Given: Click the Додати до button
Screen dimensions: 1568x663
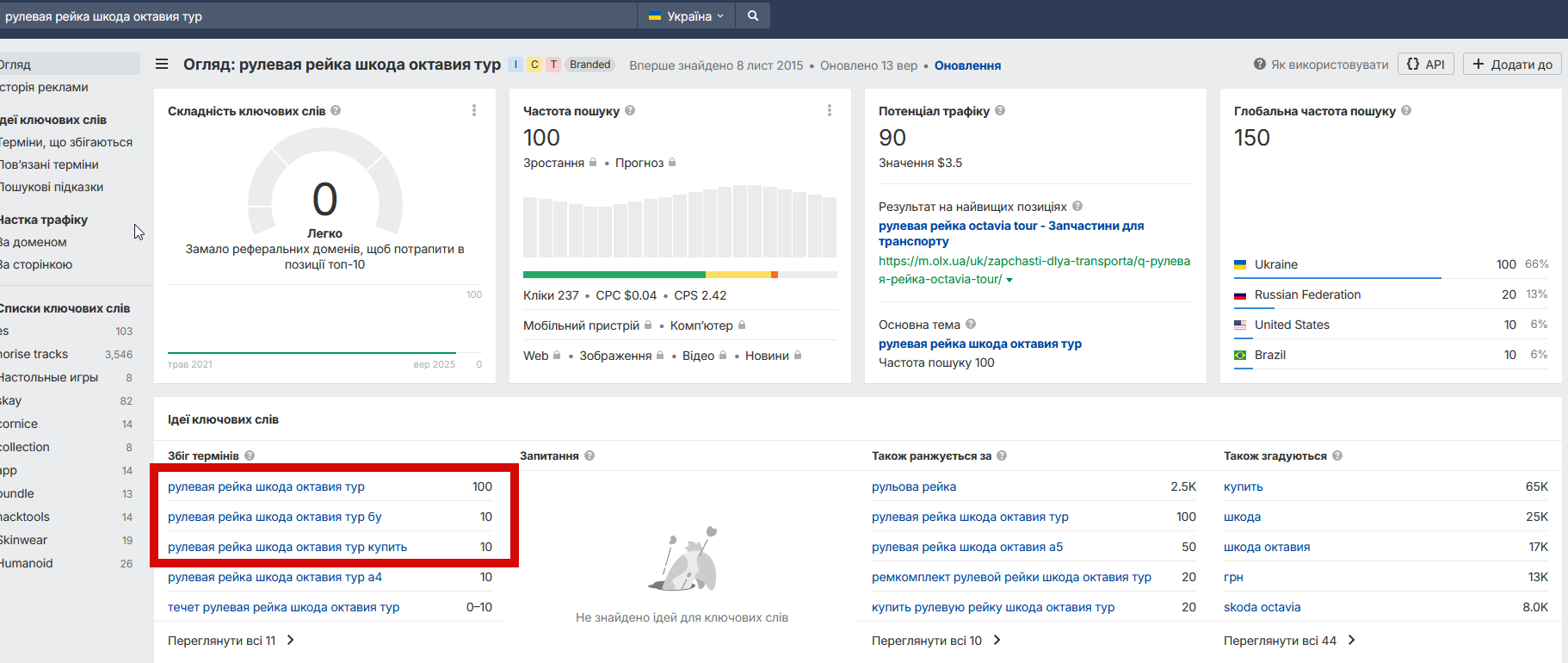Looking at the screenshot, I should (x=1512, y=65).
